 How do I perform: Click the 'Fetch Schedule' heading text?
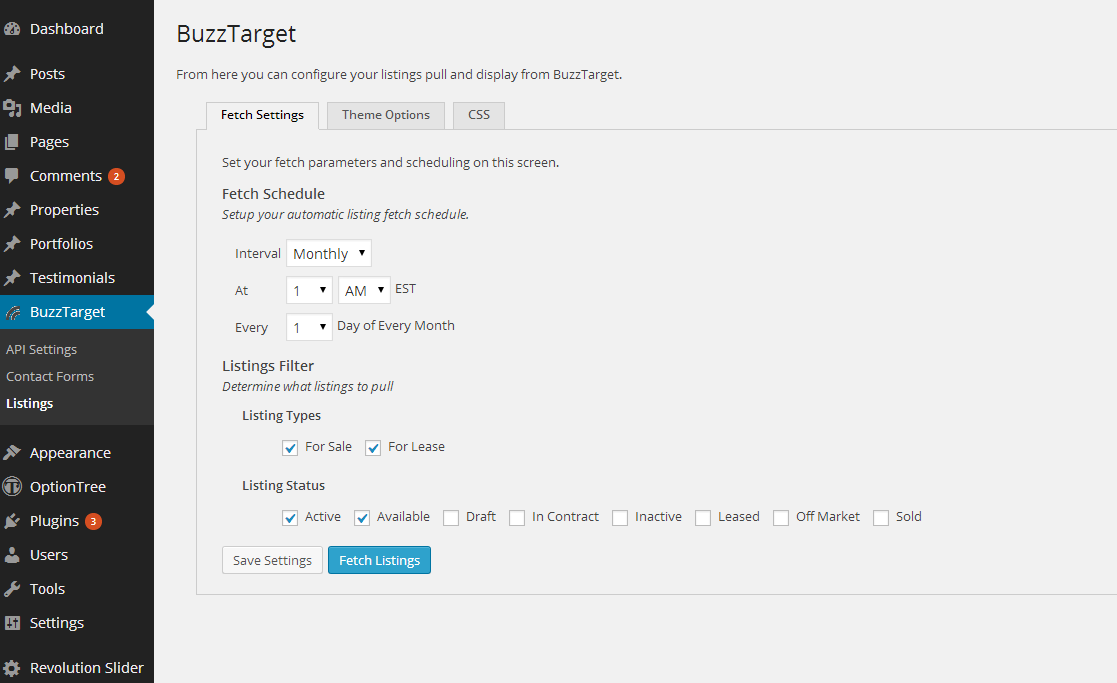274,194
